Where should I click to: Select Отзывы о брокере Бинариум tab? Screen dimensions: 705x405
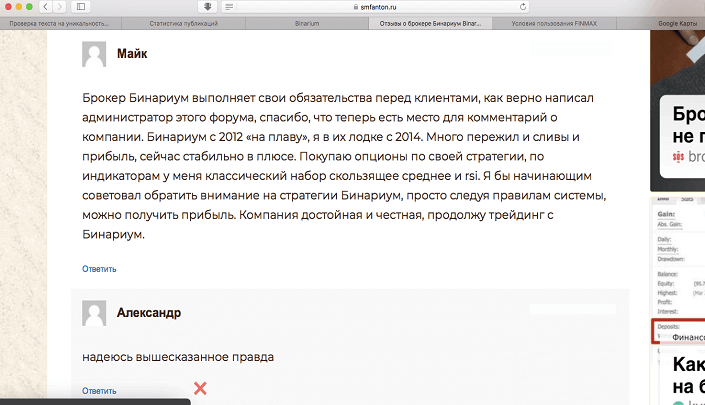(x=430, y=23)
